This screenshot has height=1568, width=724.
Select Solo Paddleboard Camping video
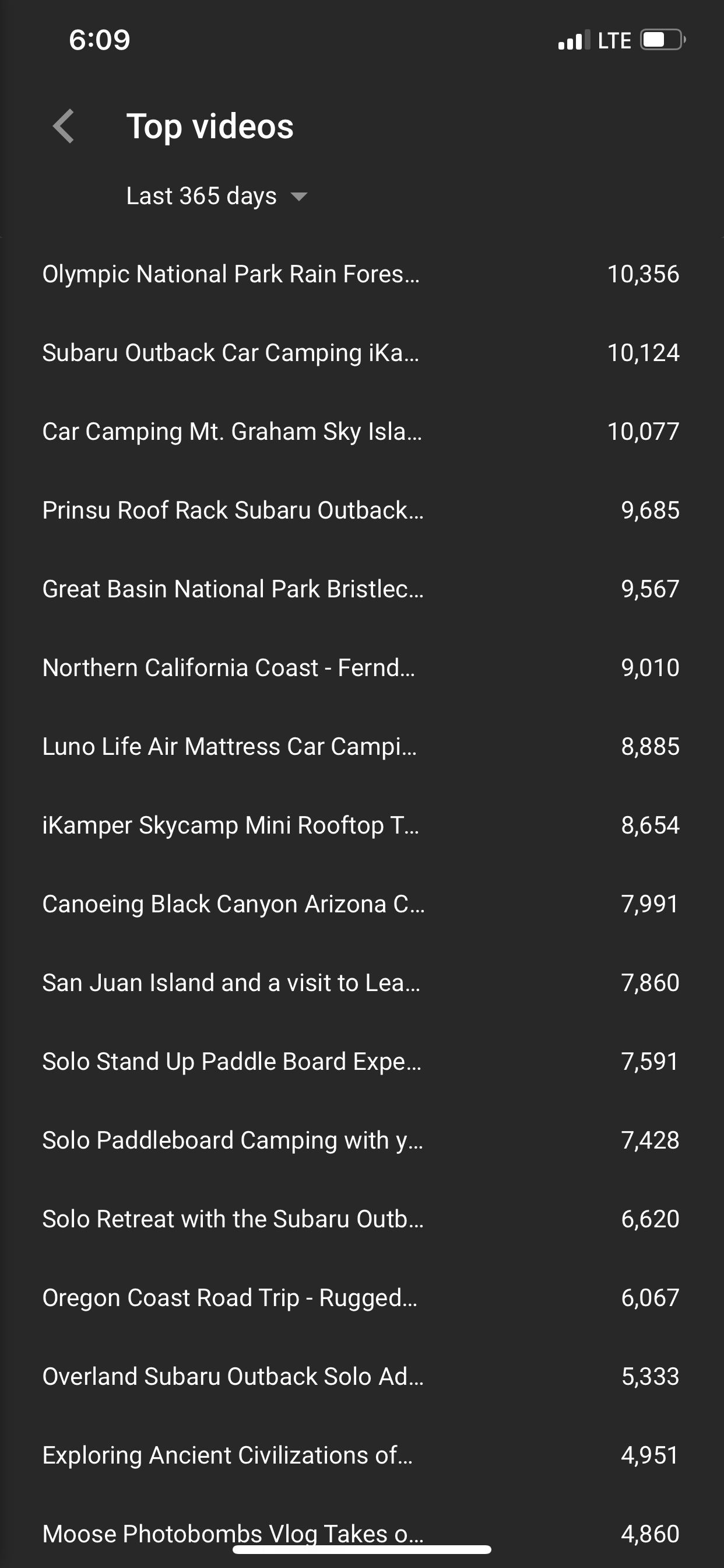tap(233, 1140)
